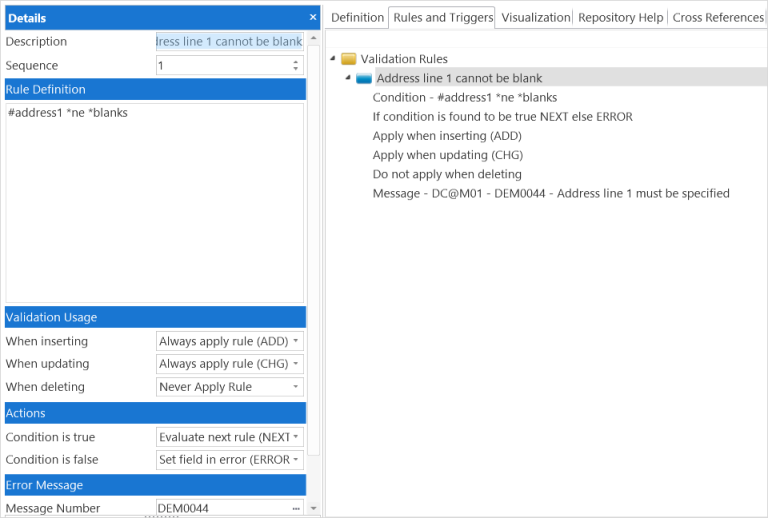
Task: Open the When inserting dropdown
Action: pyautogui.click(x=296, y=342)
